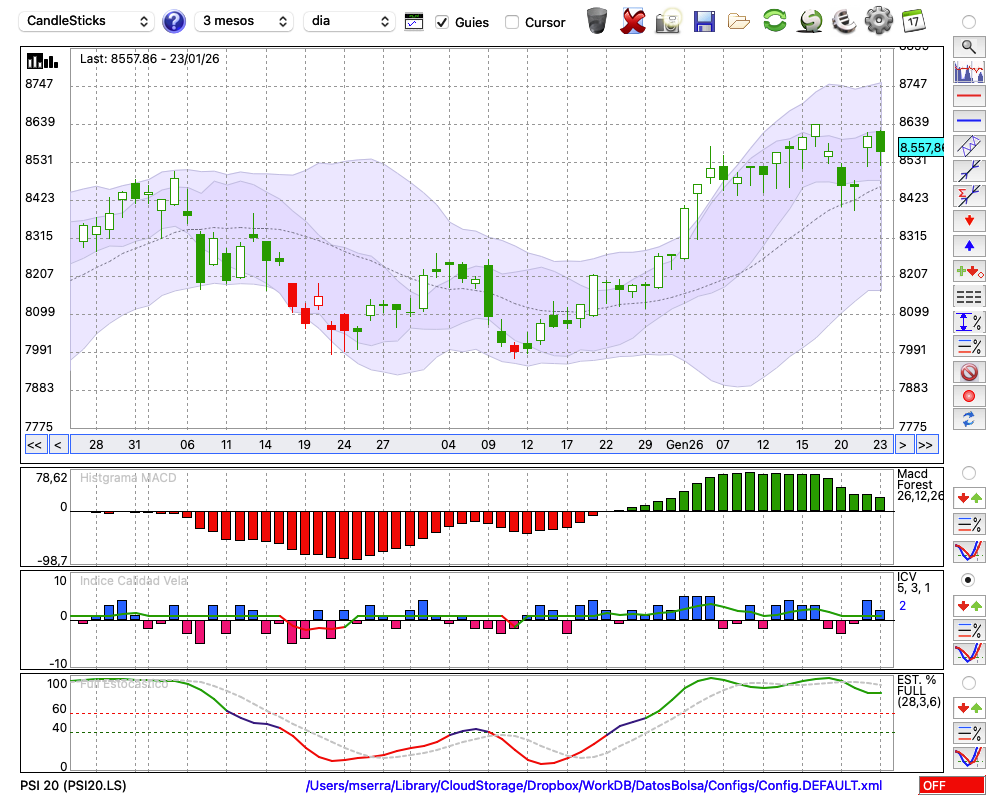Click the date timeline bar at Gen26
1000x800 pixels.
pyautogui.click(x=684, y=445)
